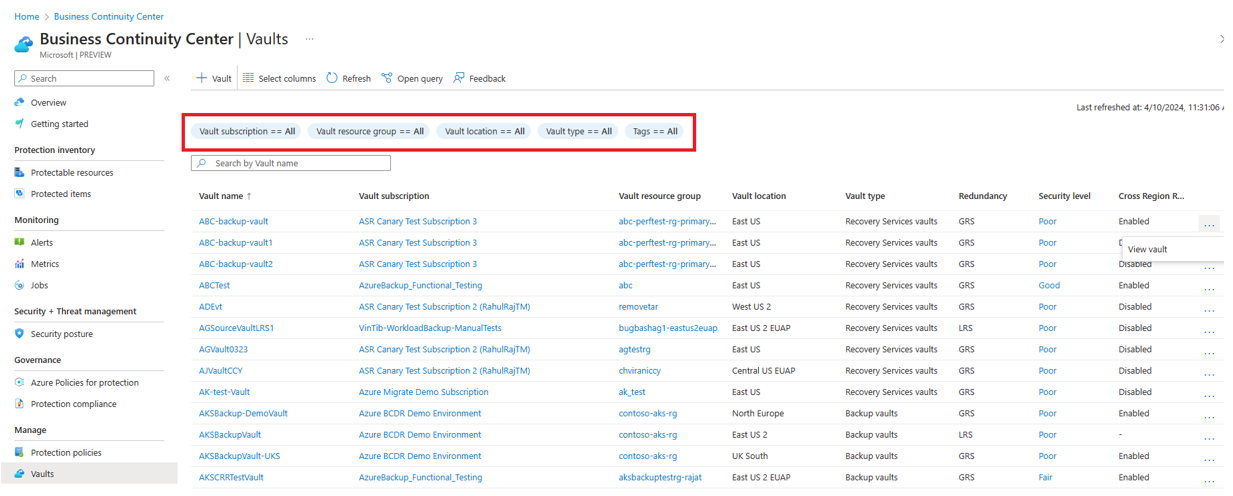Viewport: 1233px width, 496px height.
Task: Select the UK South location cell
Action: (x=752, y=456)
